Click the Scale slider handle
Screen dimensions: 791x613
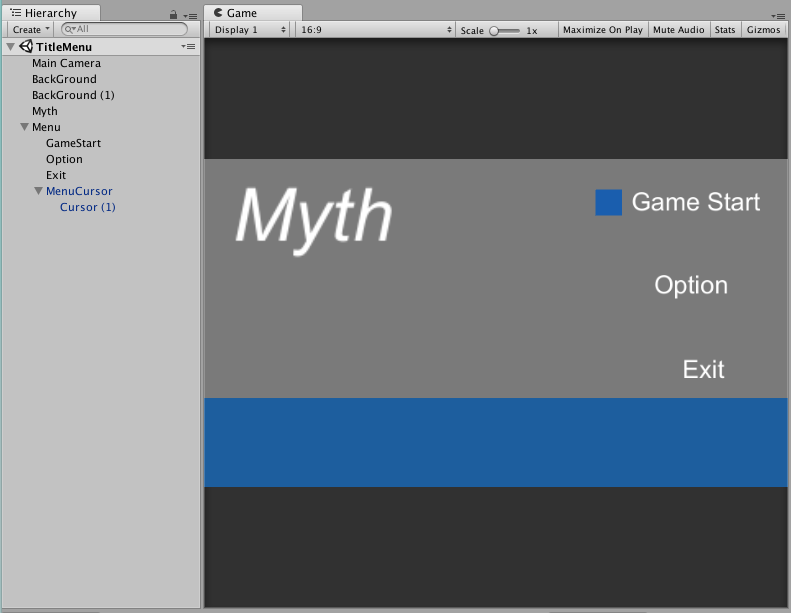pyautogui.click(x=494, y=31)
